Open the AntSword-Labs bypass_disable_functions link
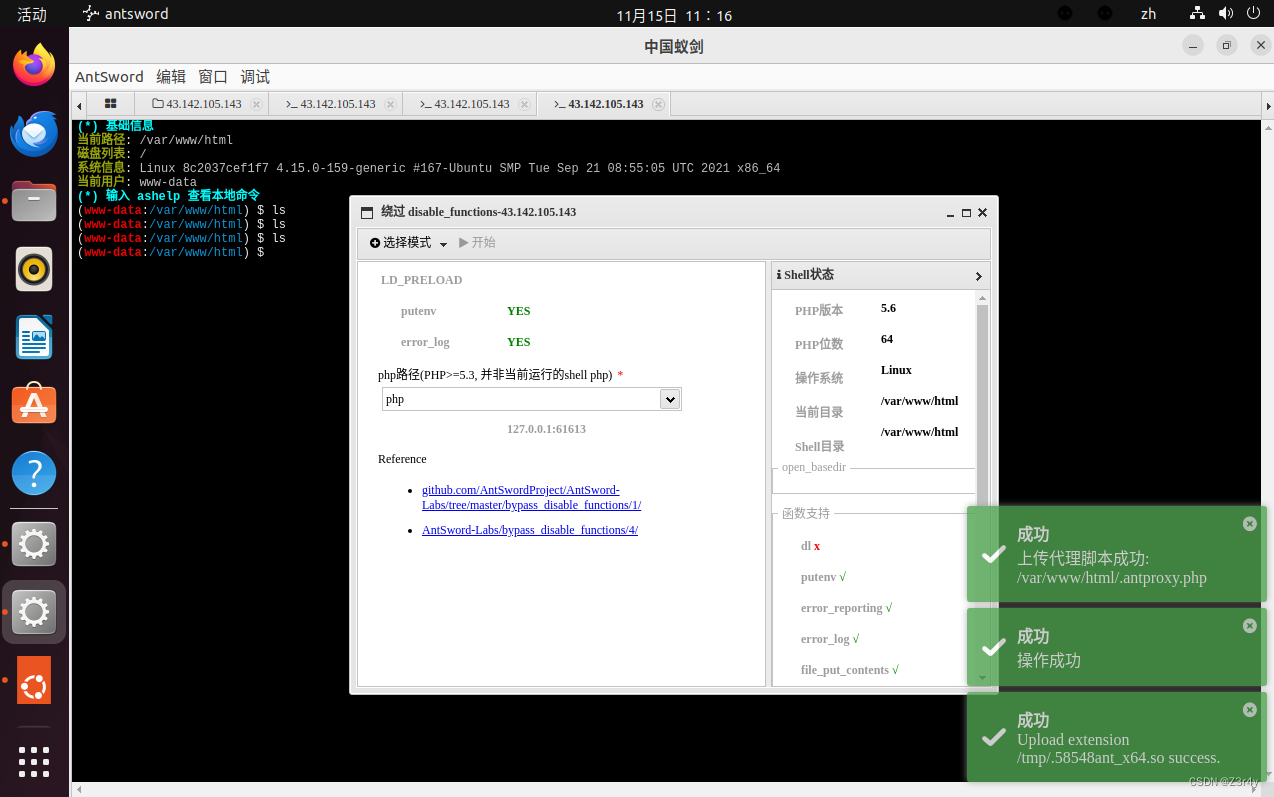 click(530, 530)
